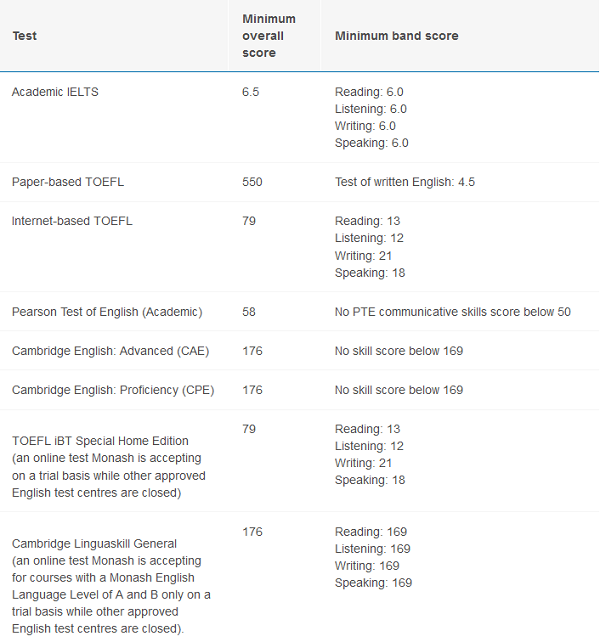Click the Test column header

click(x=25, y=36)
